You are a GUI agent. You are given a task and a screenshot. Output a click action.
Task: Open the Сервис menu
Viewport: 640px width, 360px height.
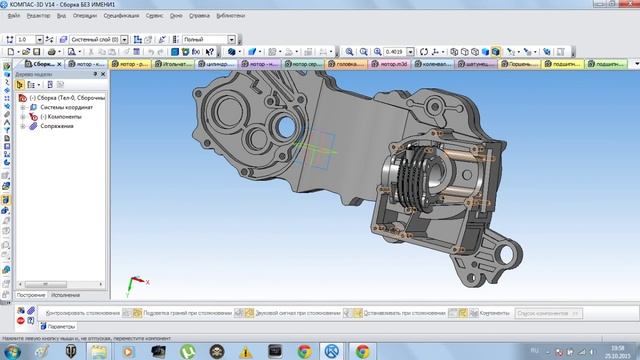click(x=154, y=16)
